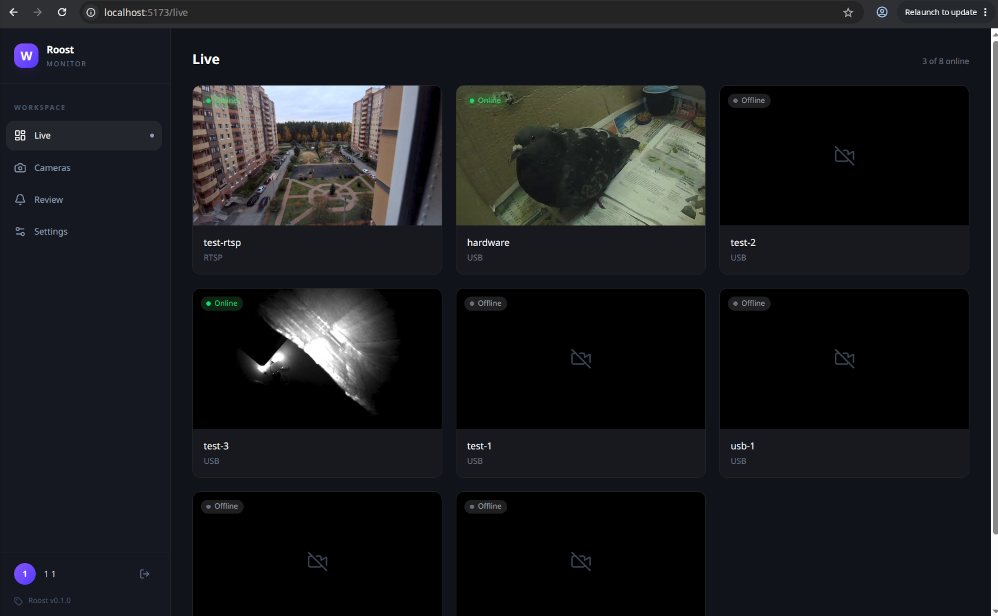Click the logout icon beside user name

click(144, 574)
